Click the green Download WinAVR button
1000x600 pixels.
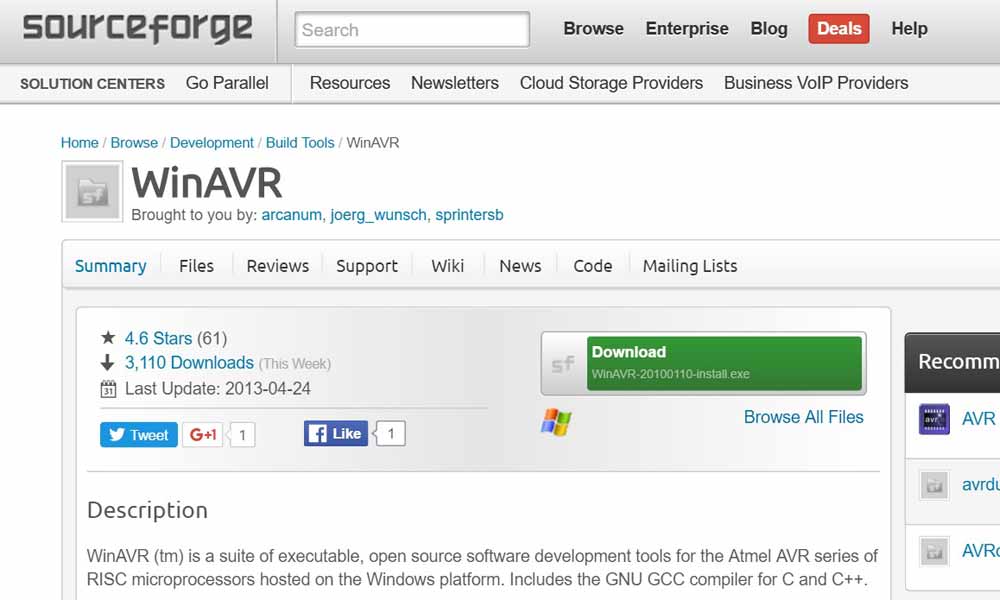coord(724,363)
